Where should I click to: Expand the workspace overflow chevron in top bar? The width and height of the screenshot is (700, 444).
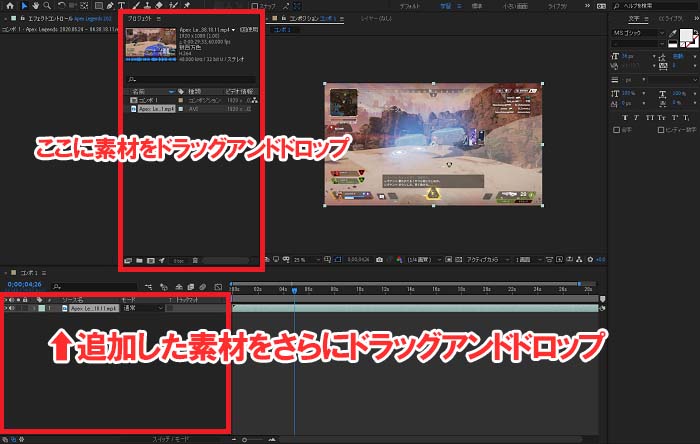587,6
